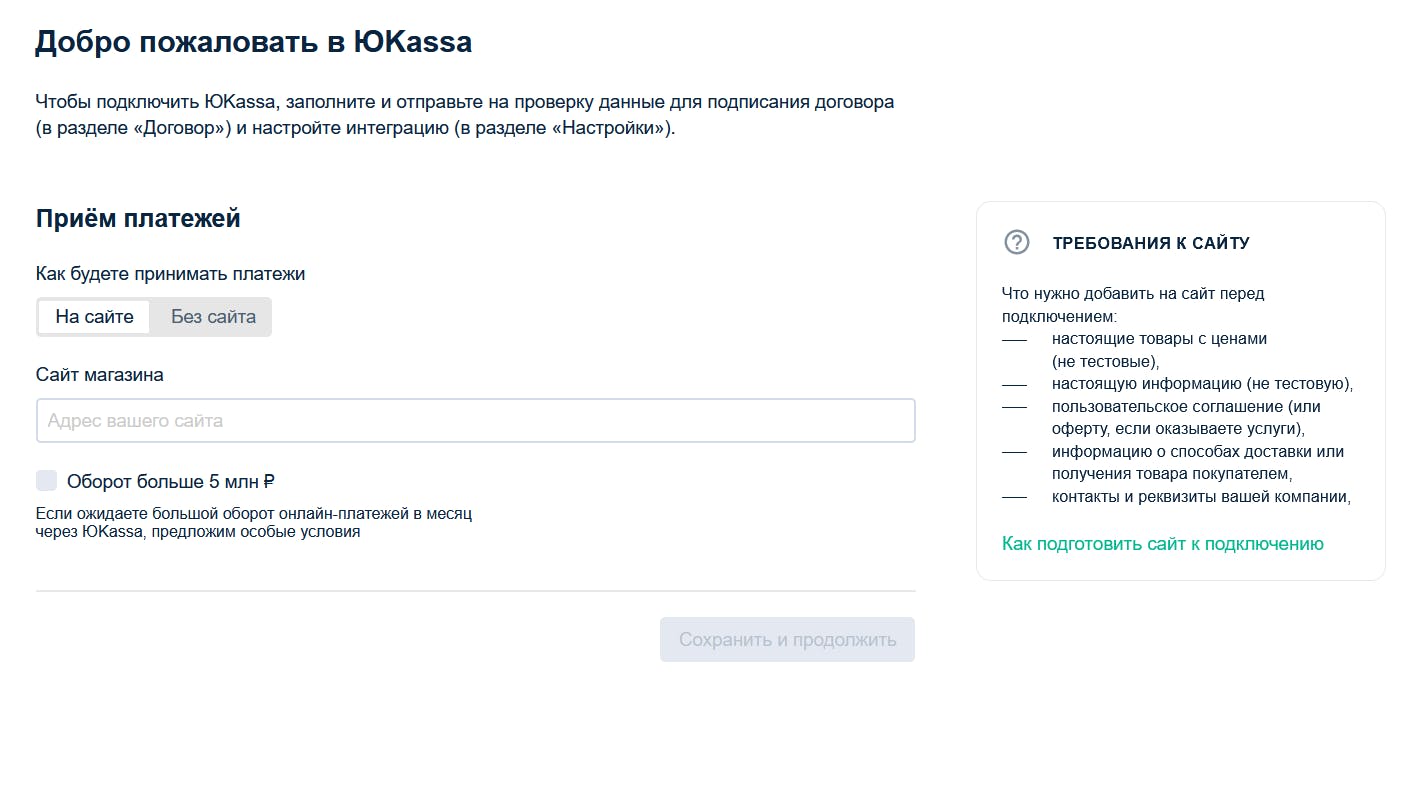Viewport: 1420px width, 789px height.
Task: Select the «На сайте» payment option
Action: (94, 317)
